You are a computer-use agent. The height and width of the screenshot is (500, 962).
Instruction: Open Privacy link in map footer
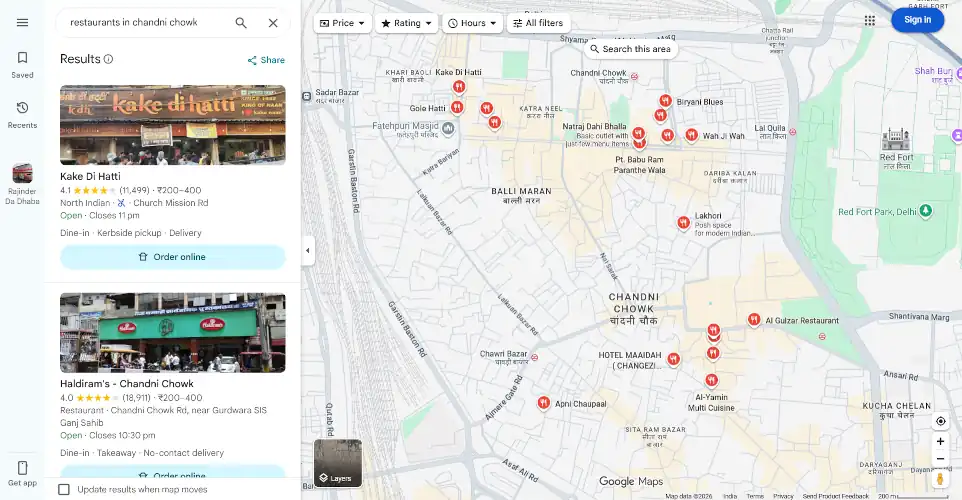coord(783,496)
